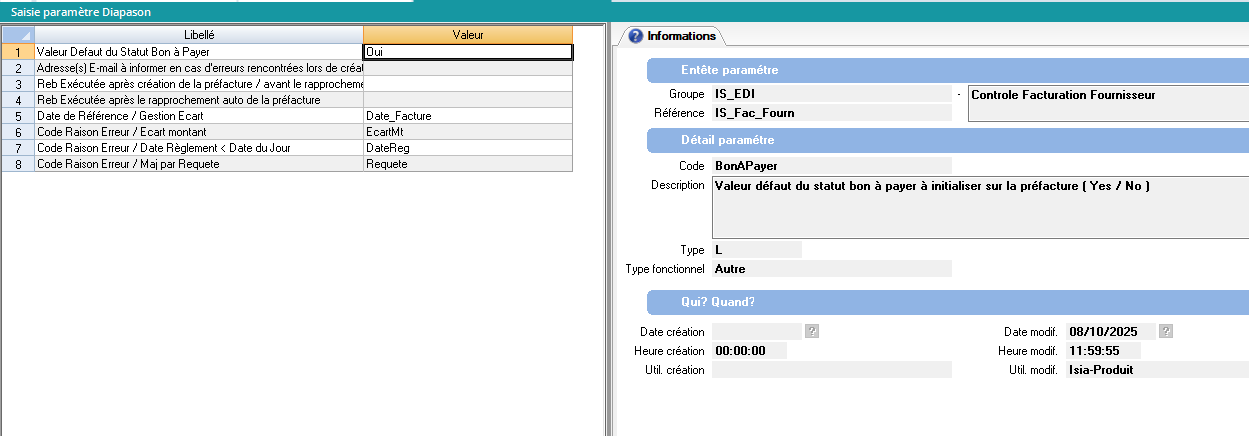1249x436 pixels.
Task: Click the Valeur column header
Action: pyautogui.click(x=468, y=34)
